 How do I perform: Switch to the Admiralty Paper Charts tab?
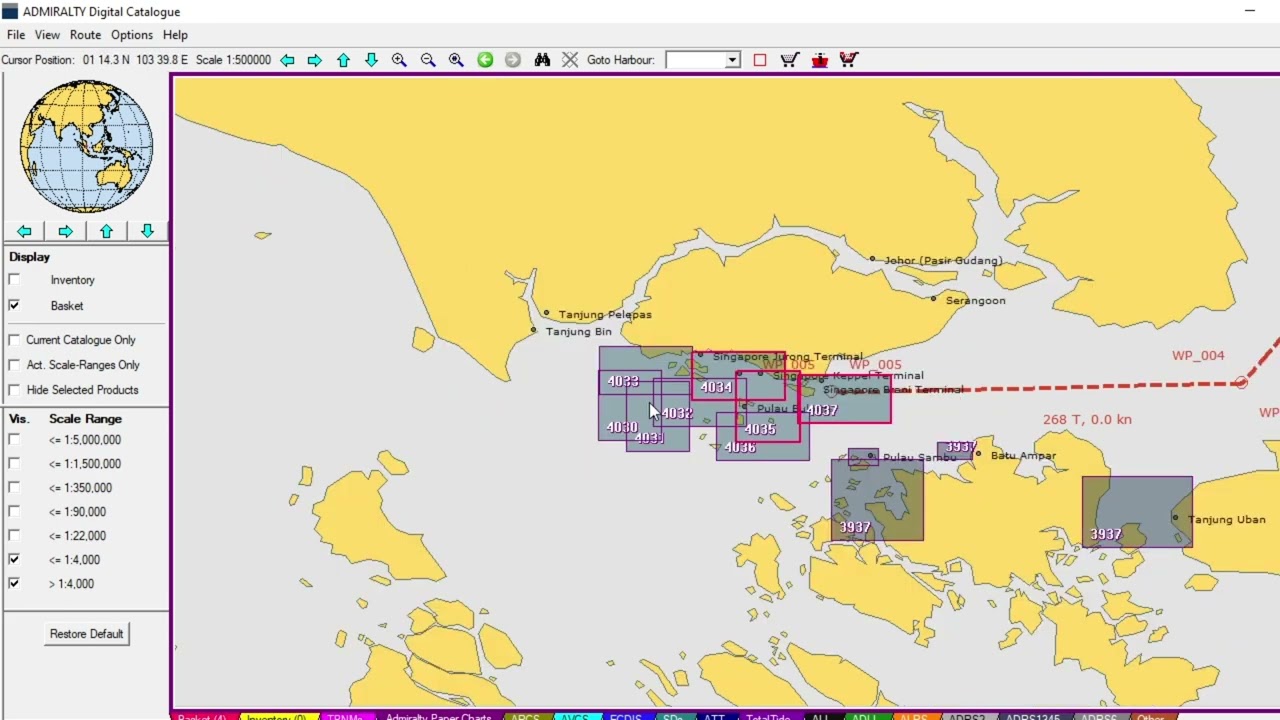pos(439,716)
